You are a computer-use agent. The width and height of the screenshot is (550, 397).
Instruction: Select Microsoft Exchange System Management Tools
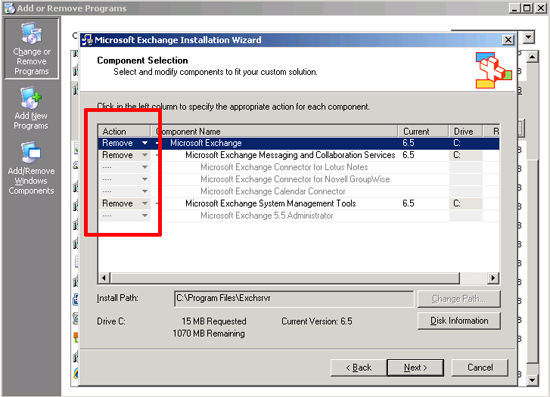(x=270, y=203)
